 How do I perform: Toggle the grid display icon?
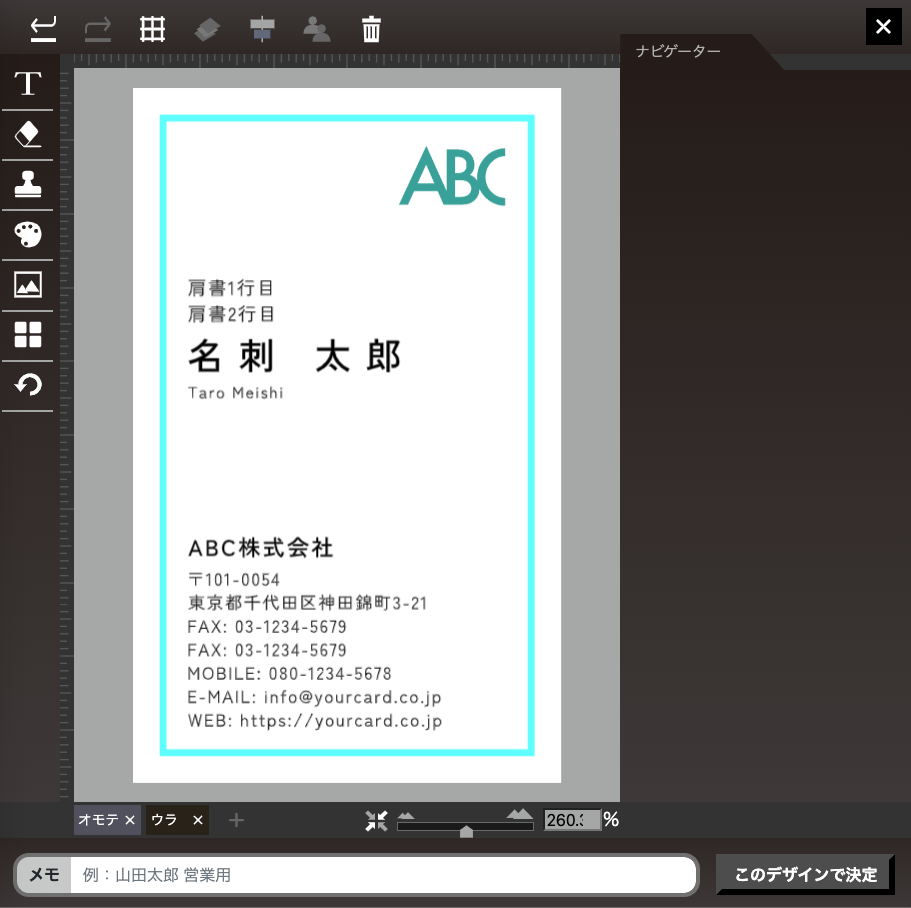coord(153,29)
